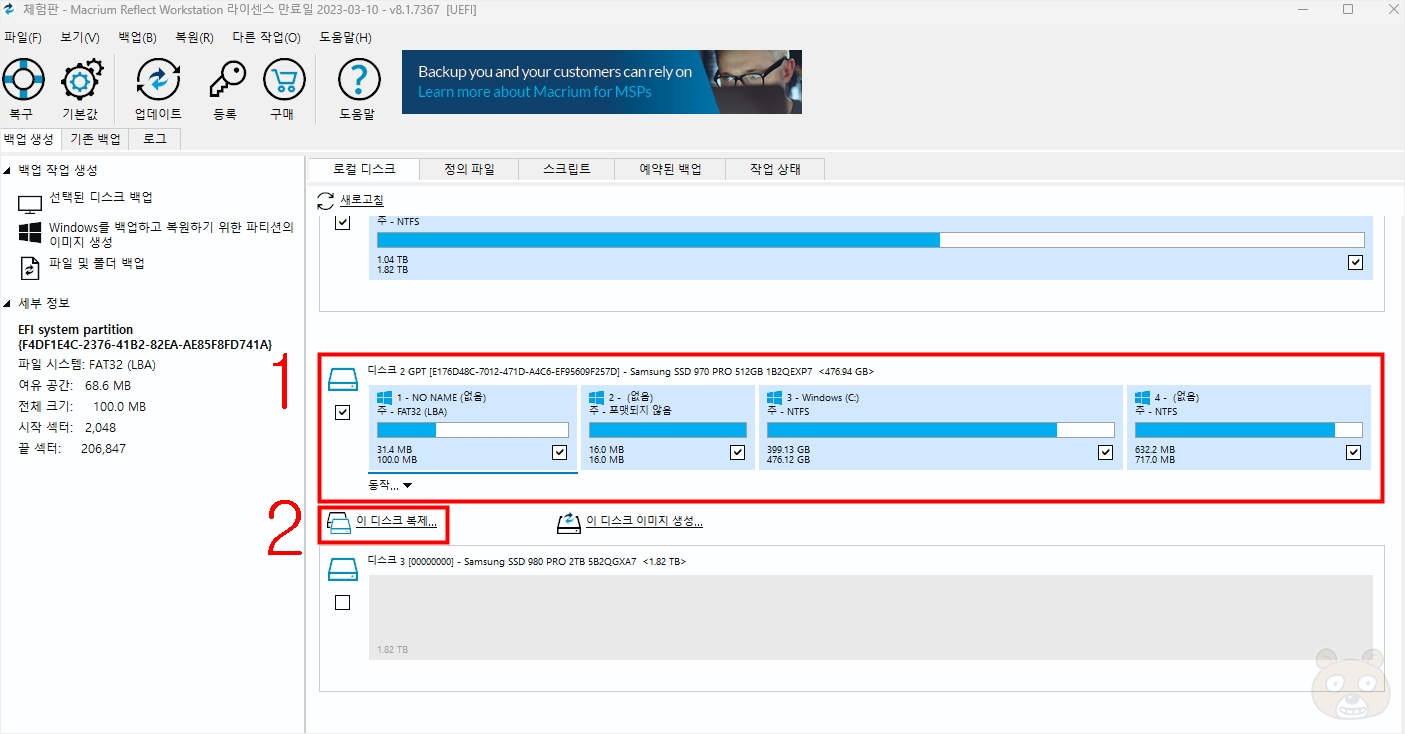The image size is (1405, 734).
Task: Toggle the top disk's checkbox above disk 2
Action: 343,222
